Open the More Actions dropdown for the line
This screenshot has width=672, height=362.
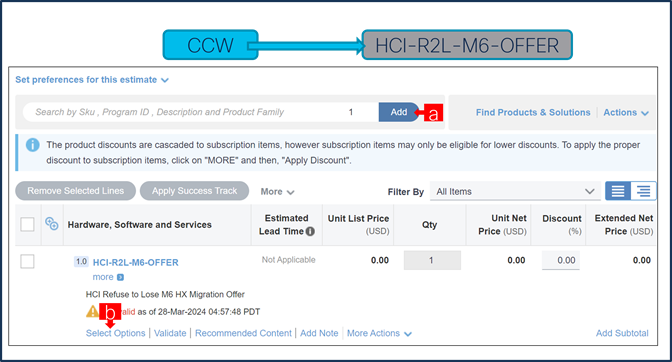coord(379,333)
